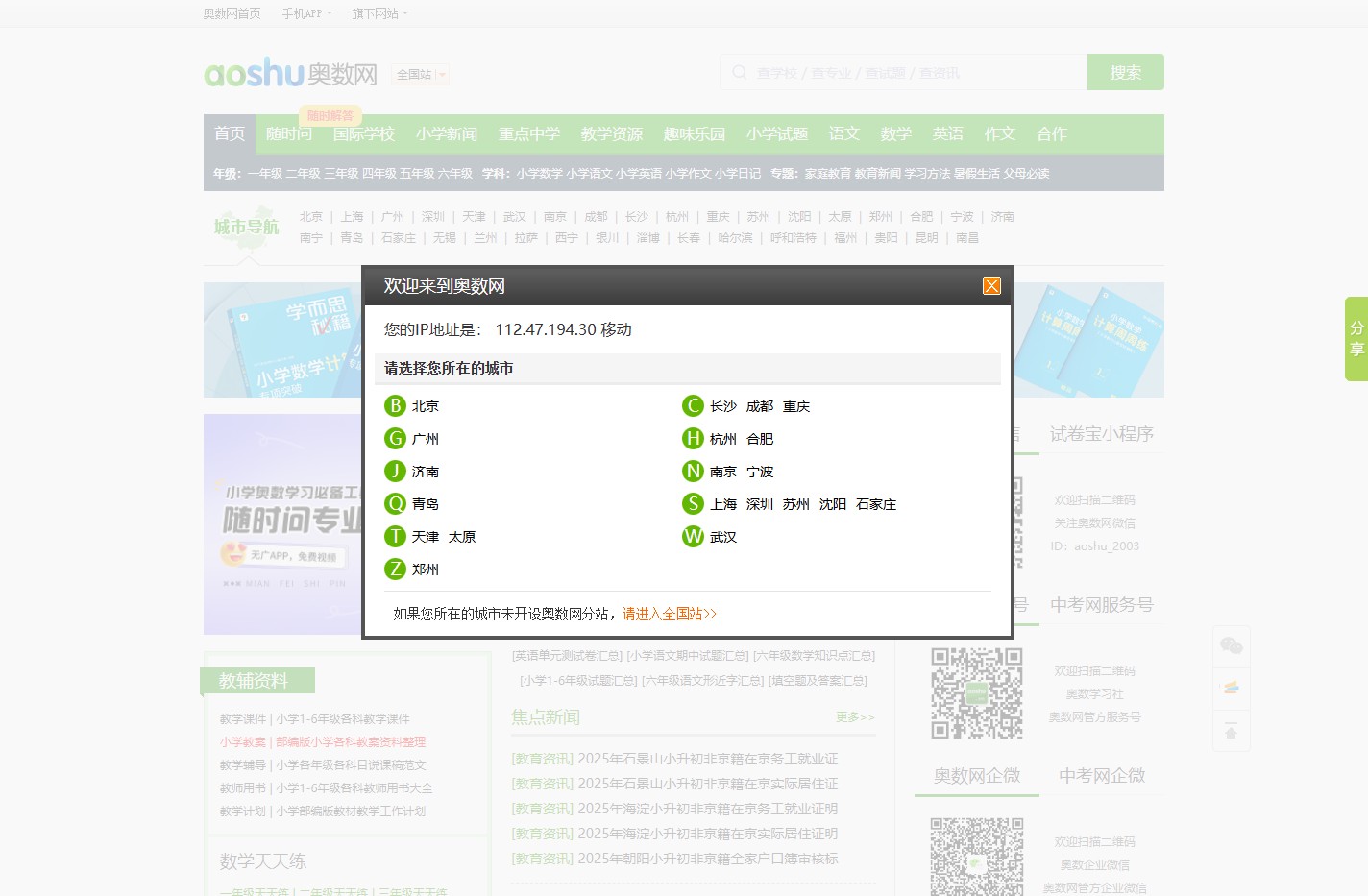Viewport: 1368px width, 896px height.
Task: Click the green S letter icon
Action: tap(693, 504)
